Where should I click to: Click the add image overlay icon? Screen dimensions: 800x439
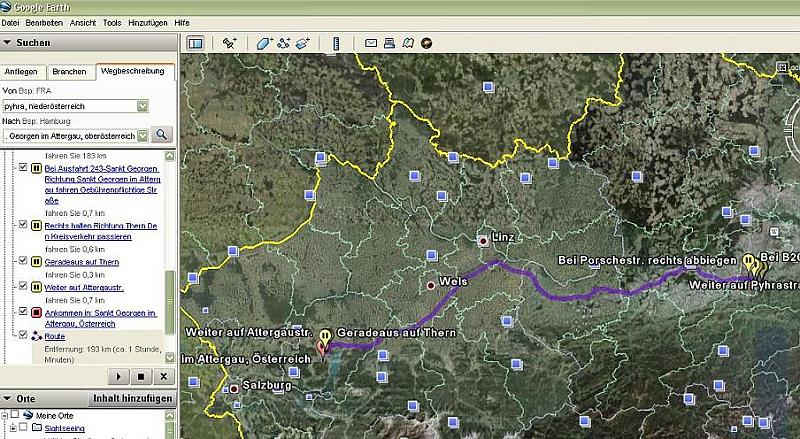302,43
